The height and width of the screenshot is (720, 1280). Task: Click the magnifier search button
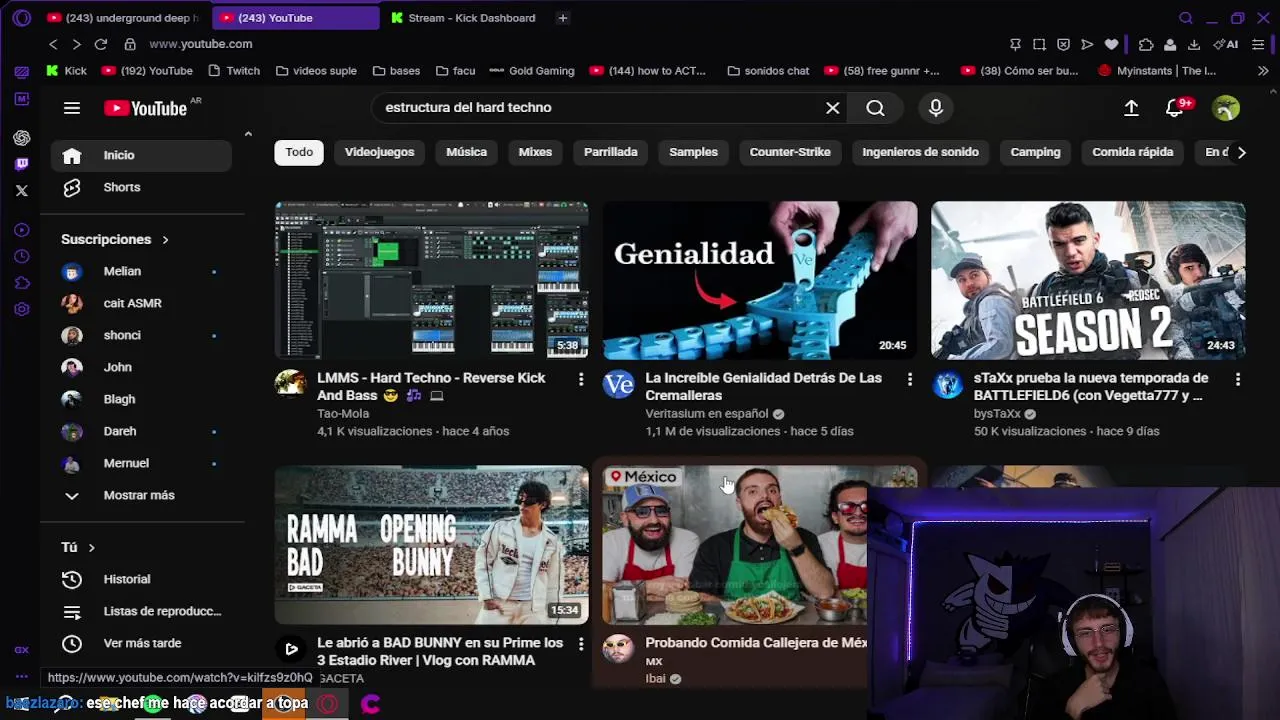[875, 108]
